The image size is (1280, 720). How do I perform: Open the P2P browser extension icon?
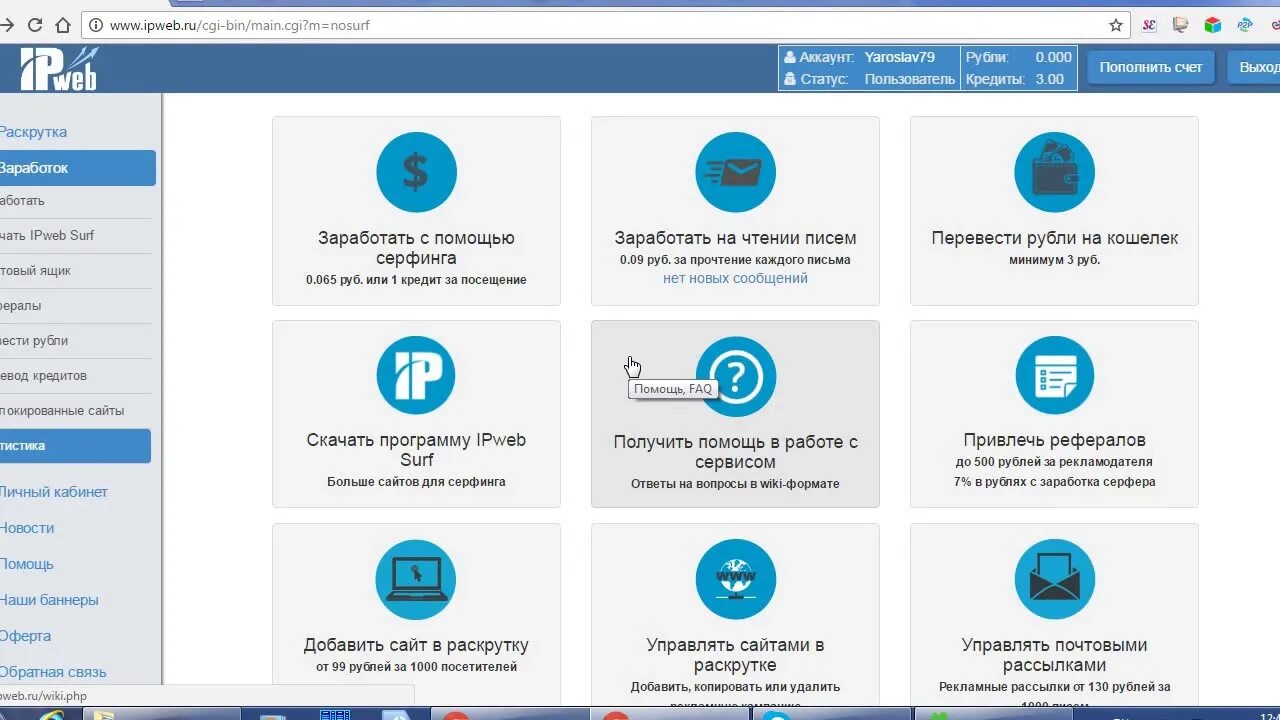tap(1245, 25)
